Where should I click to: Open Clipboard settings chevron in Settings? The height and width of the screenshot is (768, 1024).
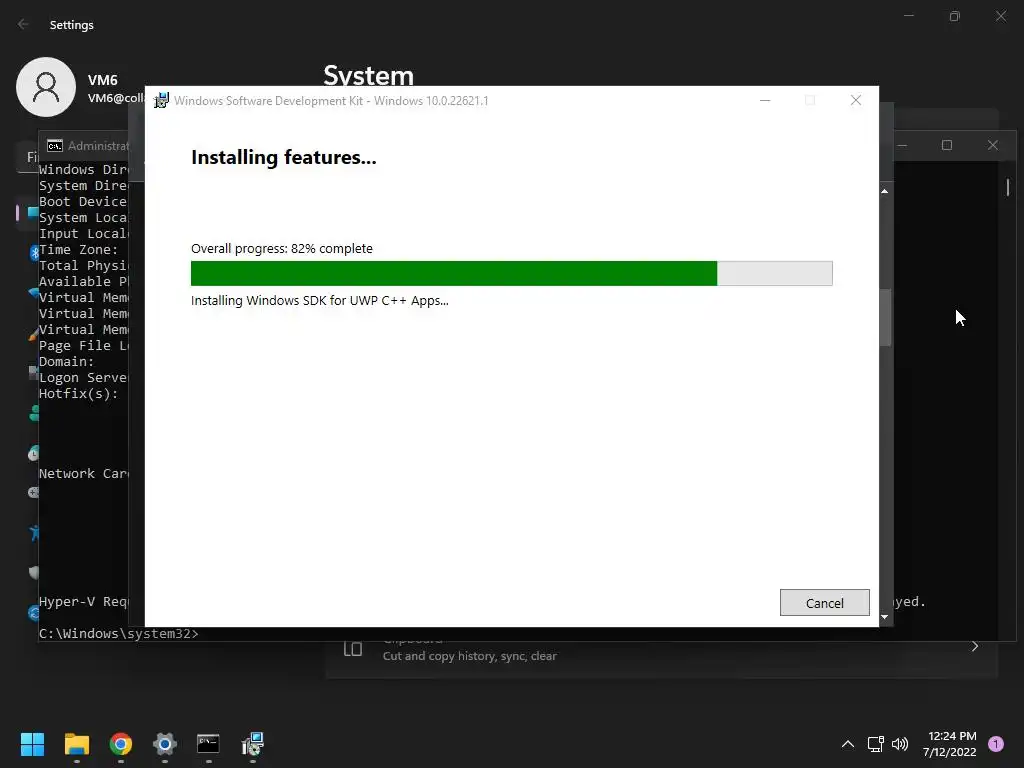pyautogui.click(x=974, y=647)
